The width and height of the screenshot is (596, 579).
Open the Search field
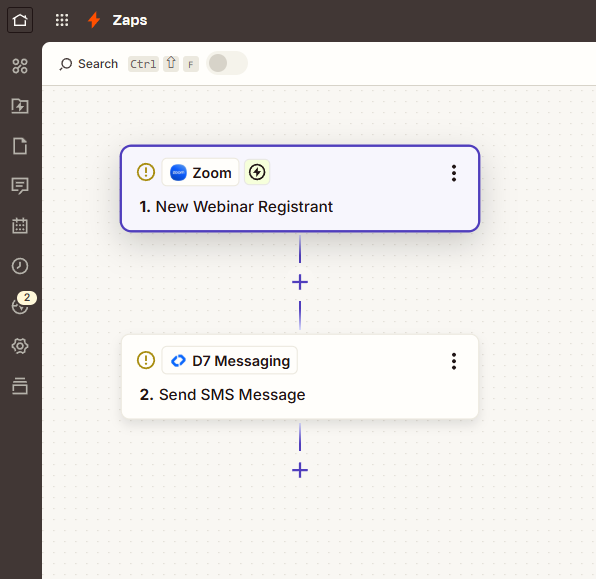click(x=129, y=63)
